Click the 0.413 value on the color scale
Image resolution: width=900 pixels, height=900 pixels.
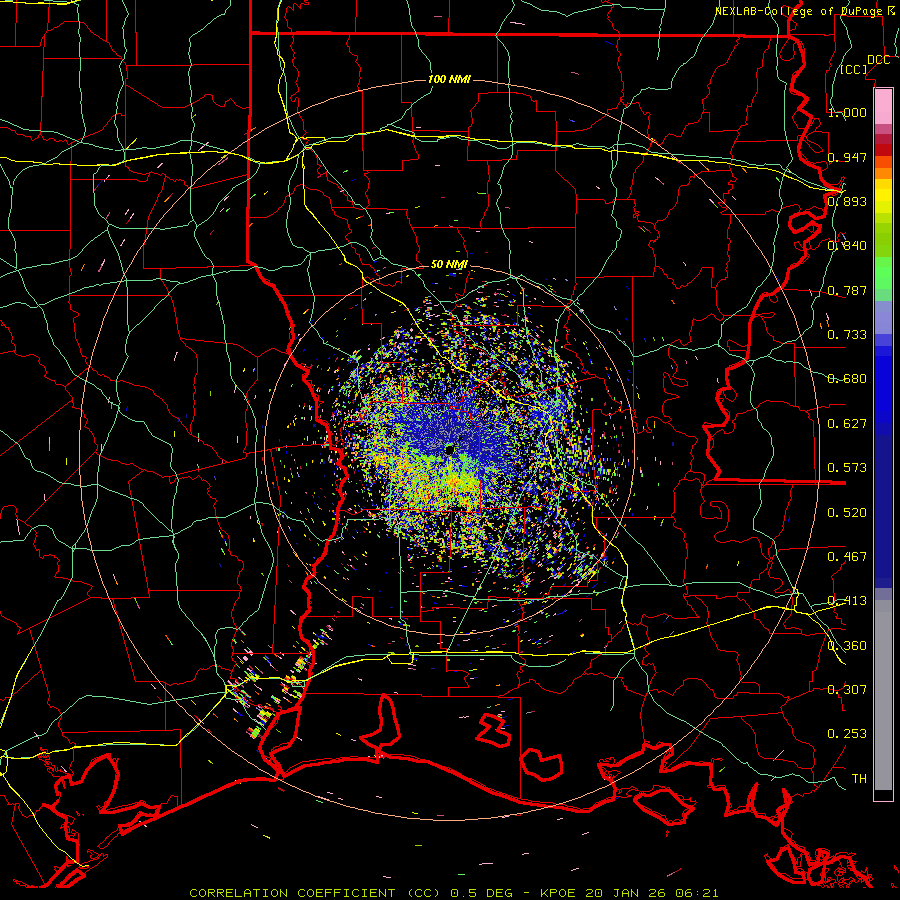(x=847, y=601)
